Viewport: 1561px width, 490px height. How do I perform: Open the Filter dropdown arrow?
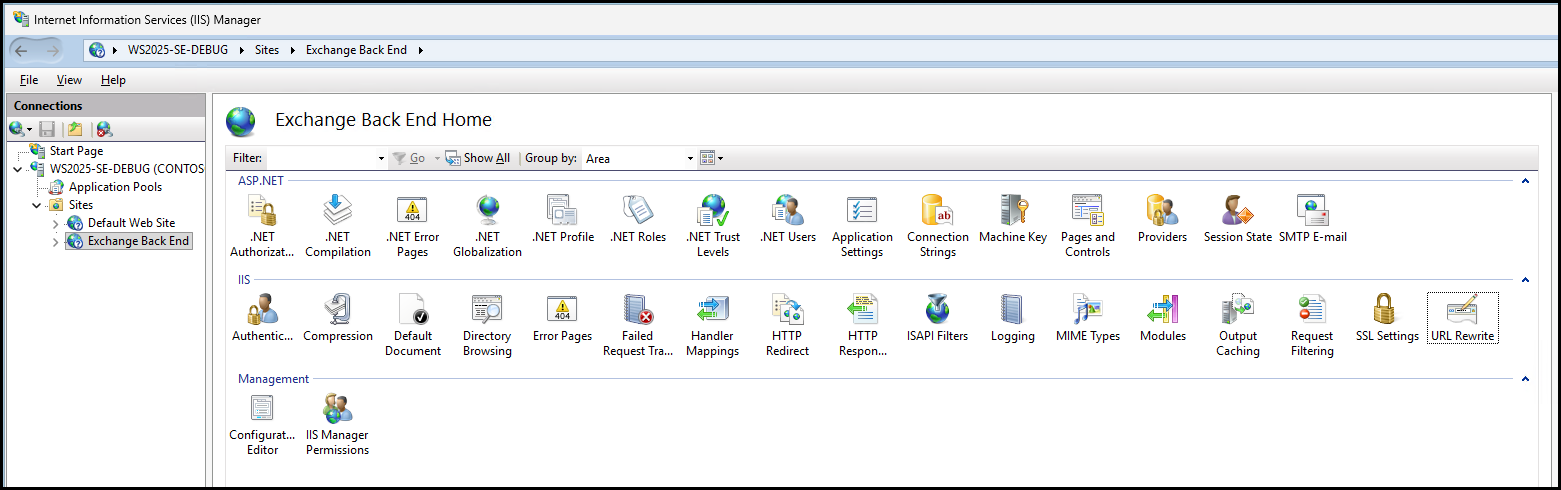pos(381,158)
